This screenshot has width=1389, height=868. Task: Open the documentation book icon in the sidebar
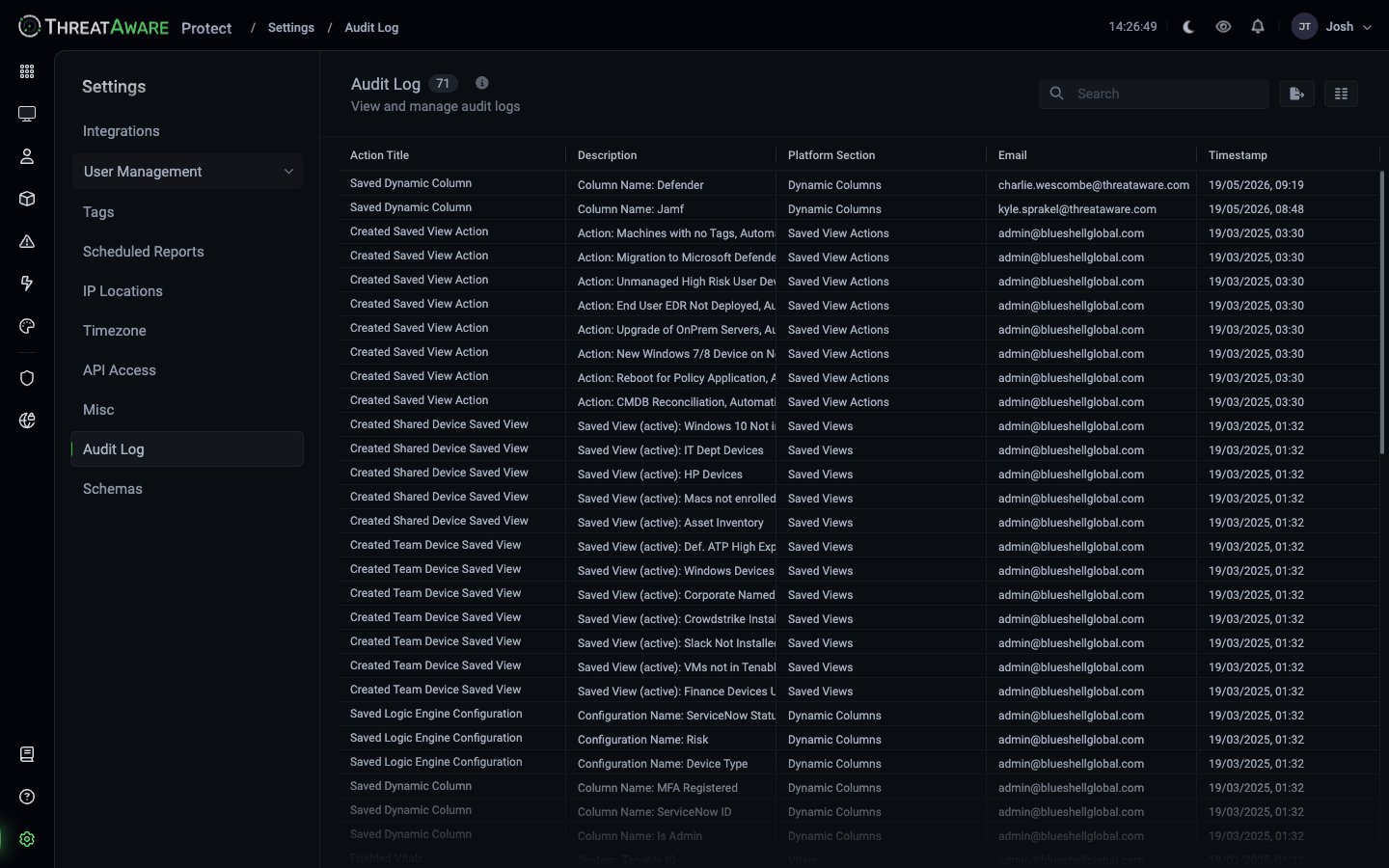coord(27,754)
